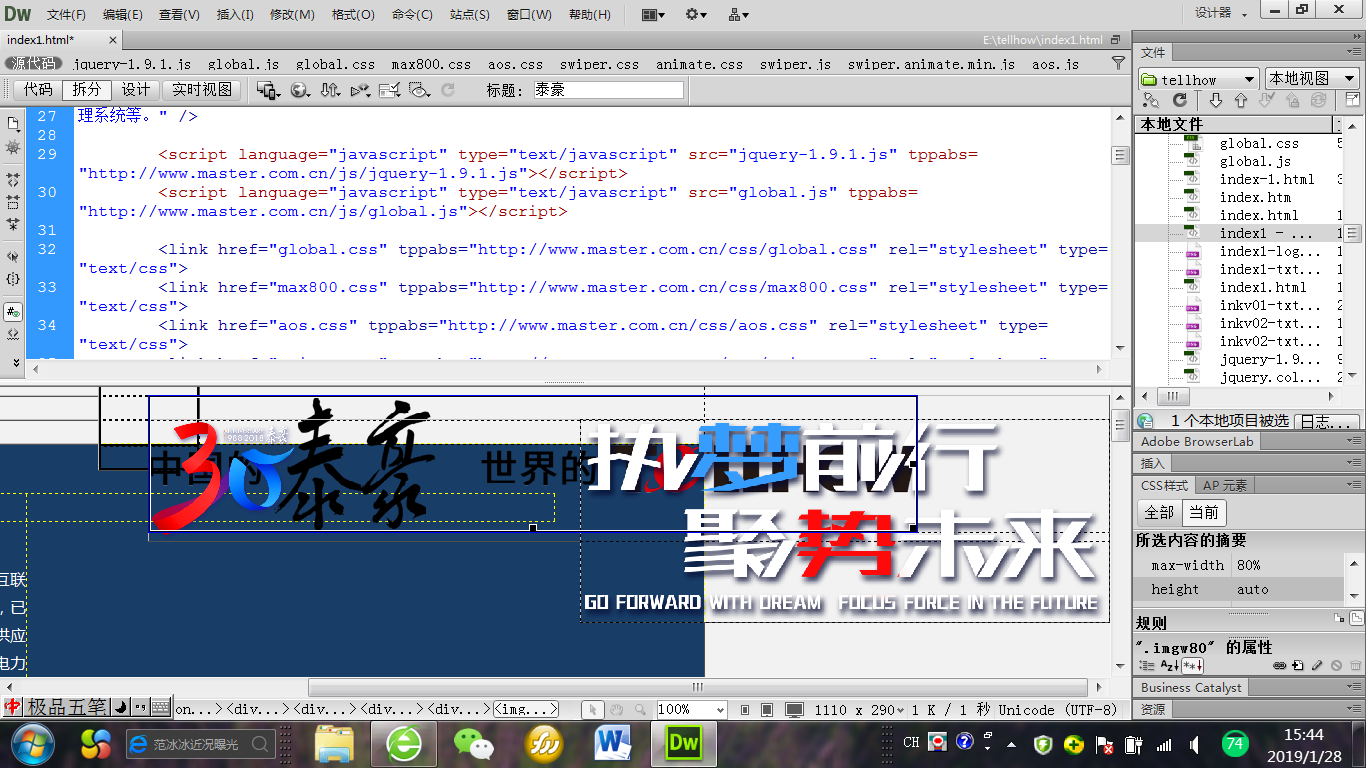Expand Adobe BrowserLab panel
The height and width of the screenshot is (768, 1366).
tap(1197, 441)
